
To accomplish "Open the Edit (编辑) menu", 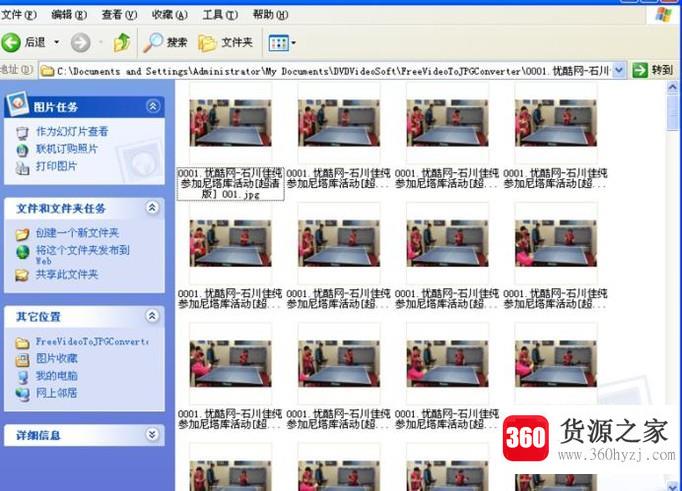I will [69, 15].
